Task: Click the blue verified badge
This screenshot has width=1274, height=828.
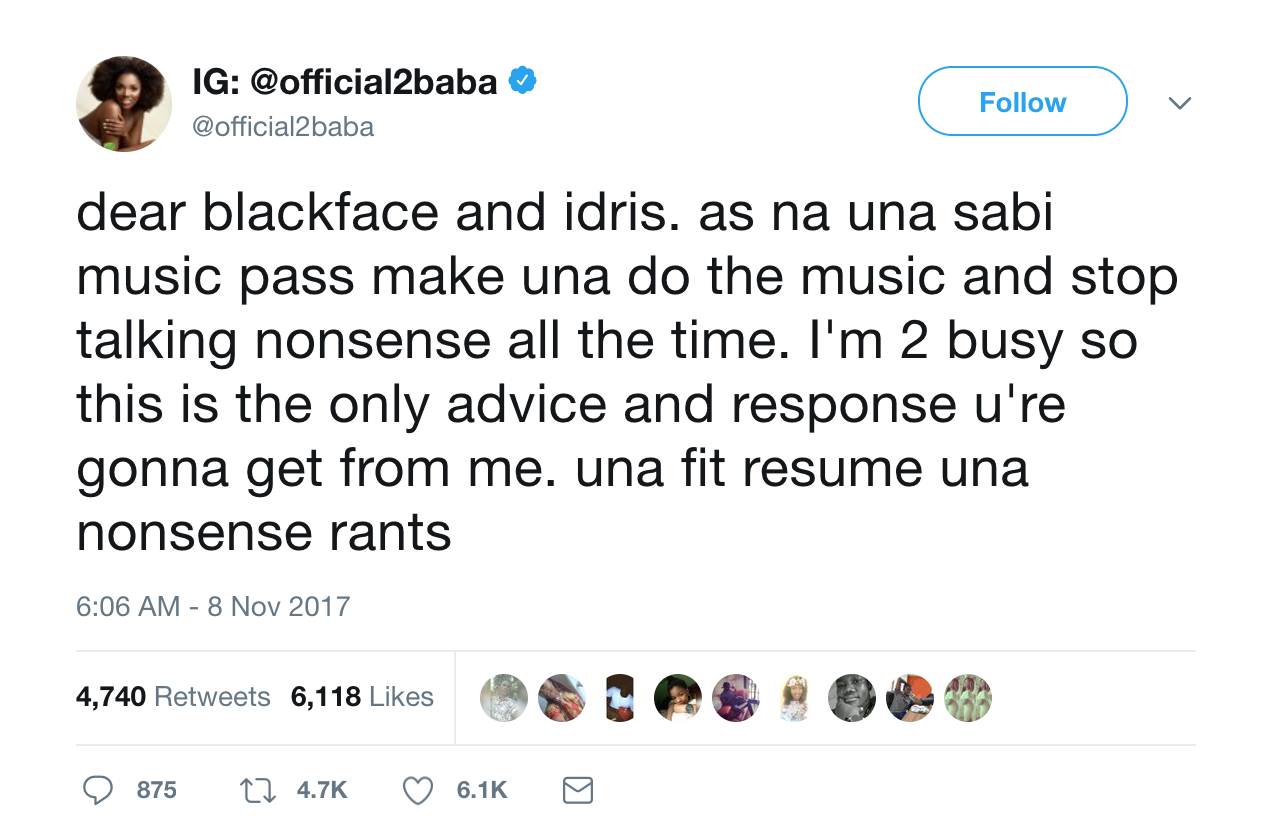Action: 522,80
